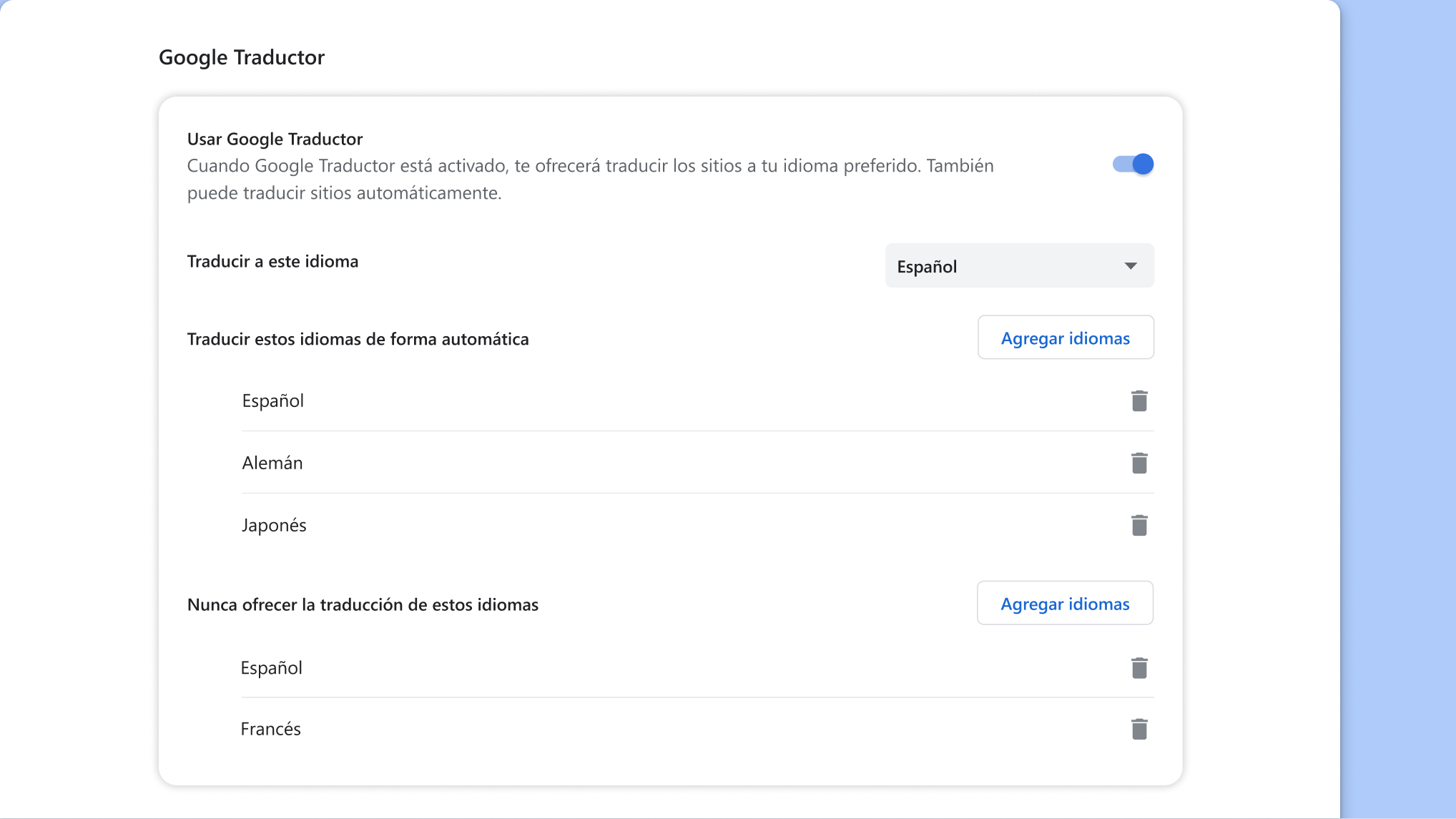1456x819 pixels.
Task: Click the automatic translation section heading
Action: pyautogui.click(x=358, y=339)
